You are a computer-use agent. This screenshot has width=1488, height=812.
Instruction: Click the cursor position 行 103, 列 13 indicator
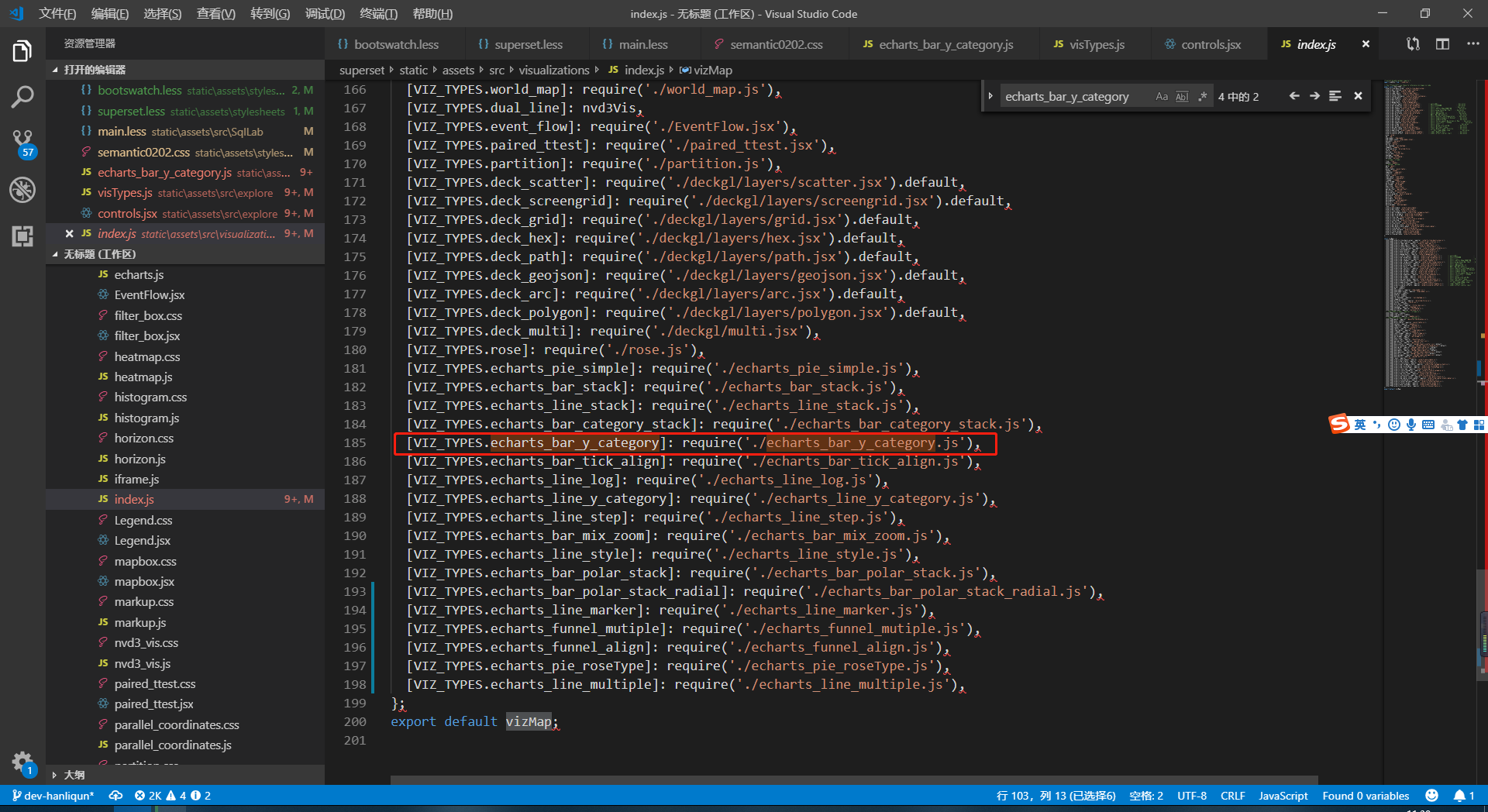1056,796
